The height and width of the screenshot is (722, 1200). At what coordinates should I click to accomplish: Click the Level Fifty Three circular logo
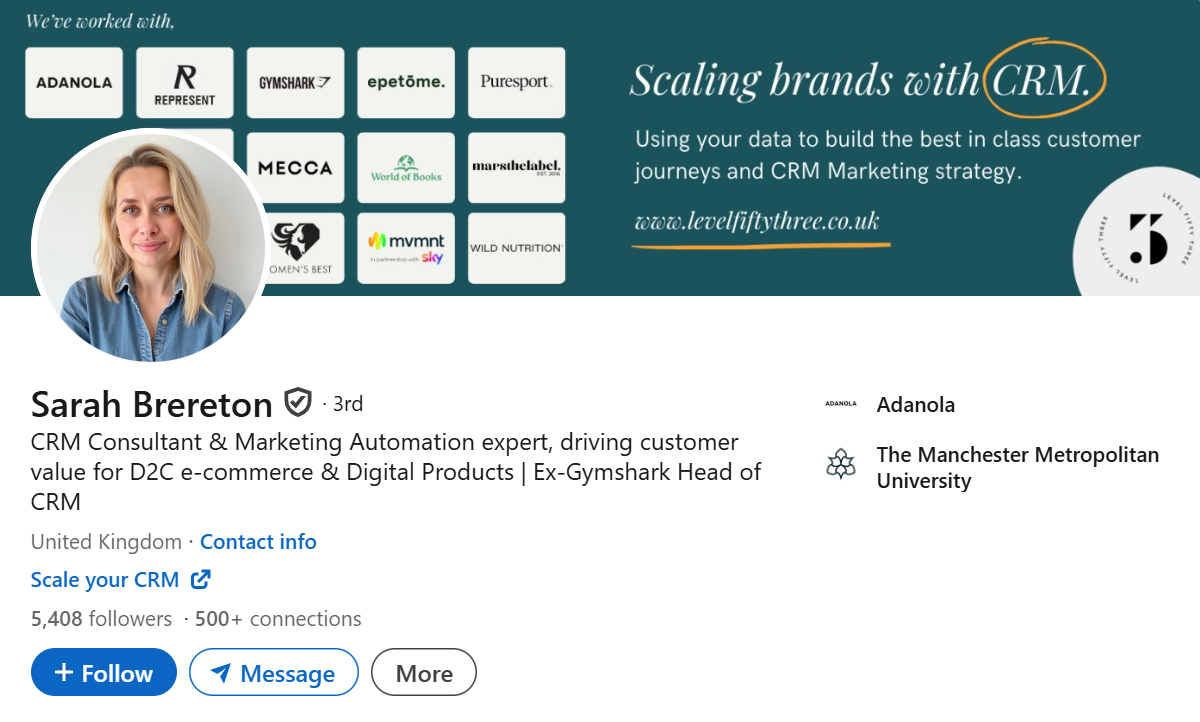[1142, 235]
